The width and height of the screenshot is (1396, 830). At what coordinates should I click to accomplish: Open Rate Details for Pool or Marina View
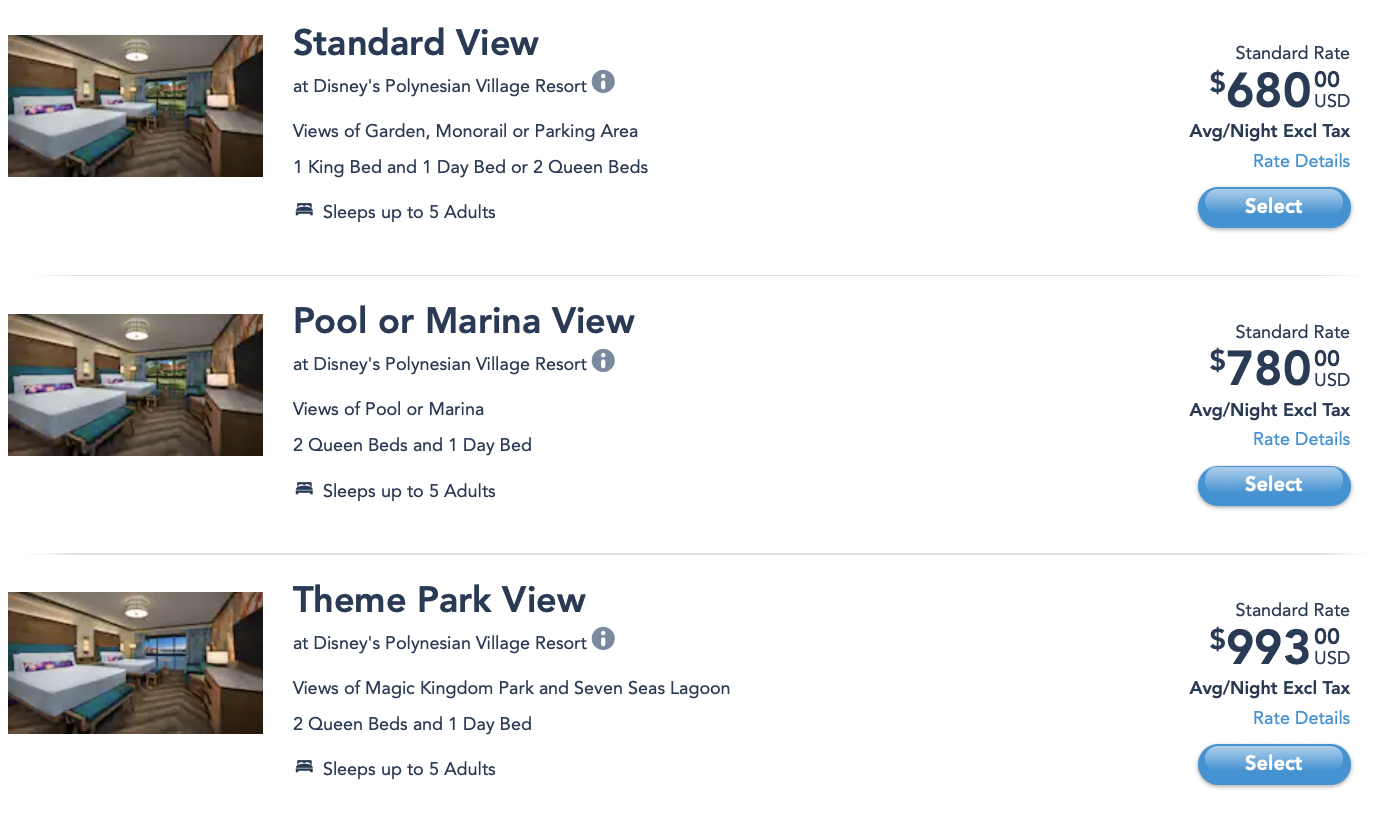coord(1301,439)
